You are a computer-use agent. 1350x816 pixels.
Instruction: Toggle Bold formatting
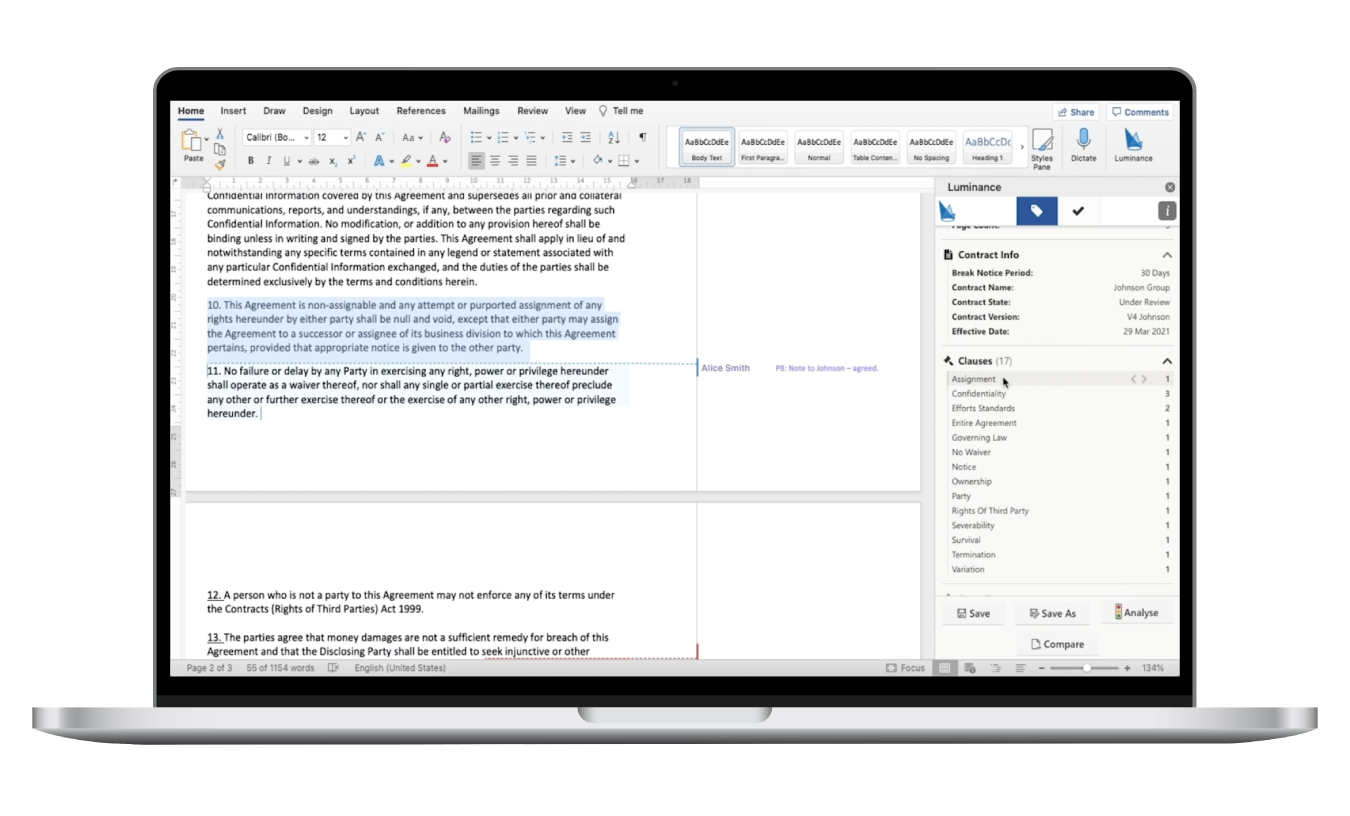click(250, 161)
